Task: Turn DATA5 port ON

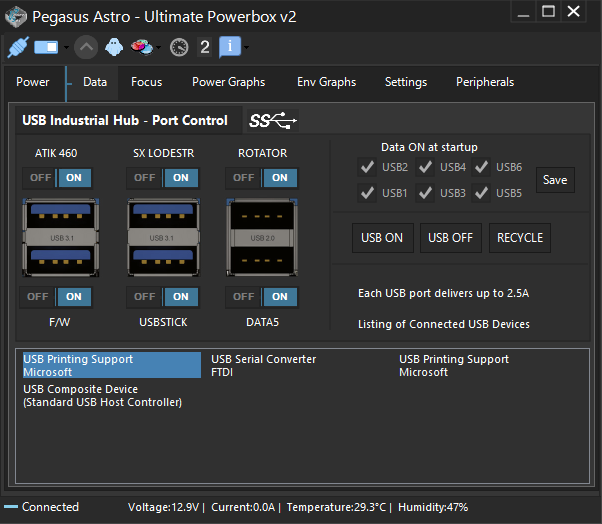Action: click(x=280, y=297)
